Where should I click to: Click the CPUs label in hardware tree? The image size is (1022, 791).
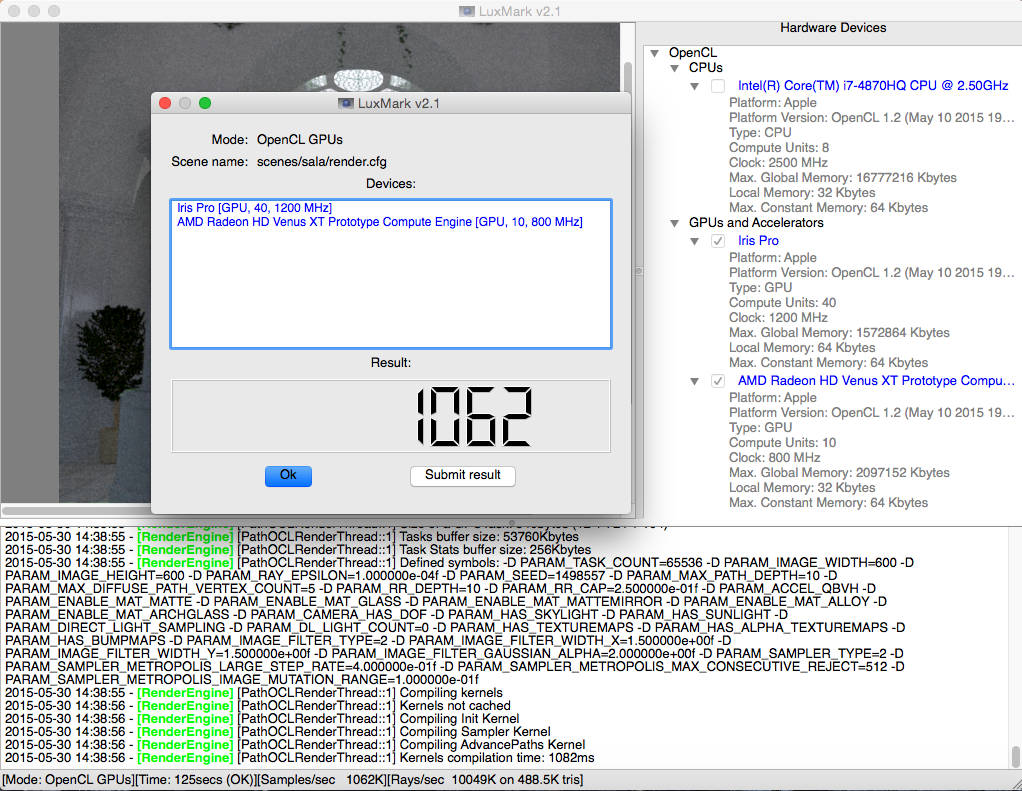(x=705, y=68)
